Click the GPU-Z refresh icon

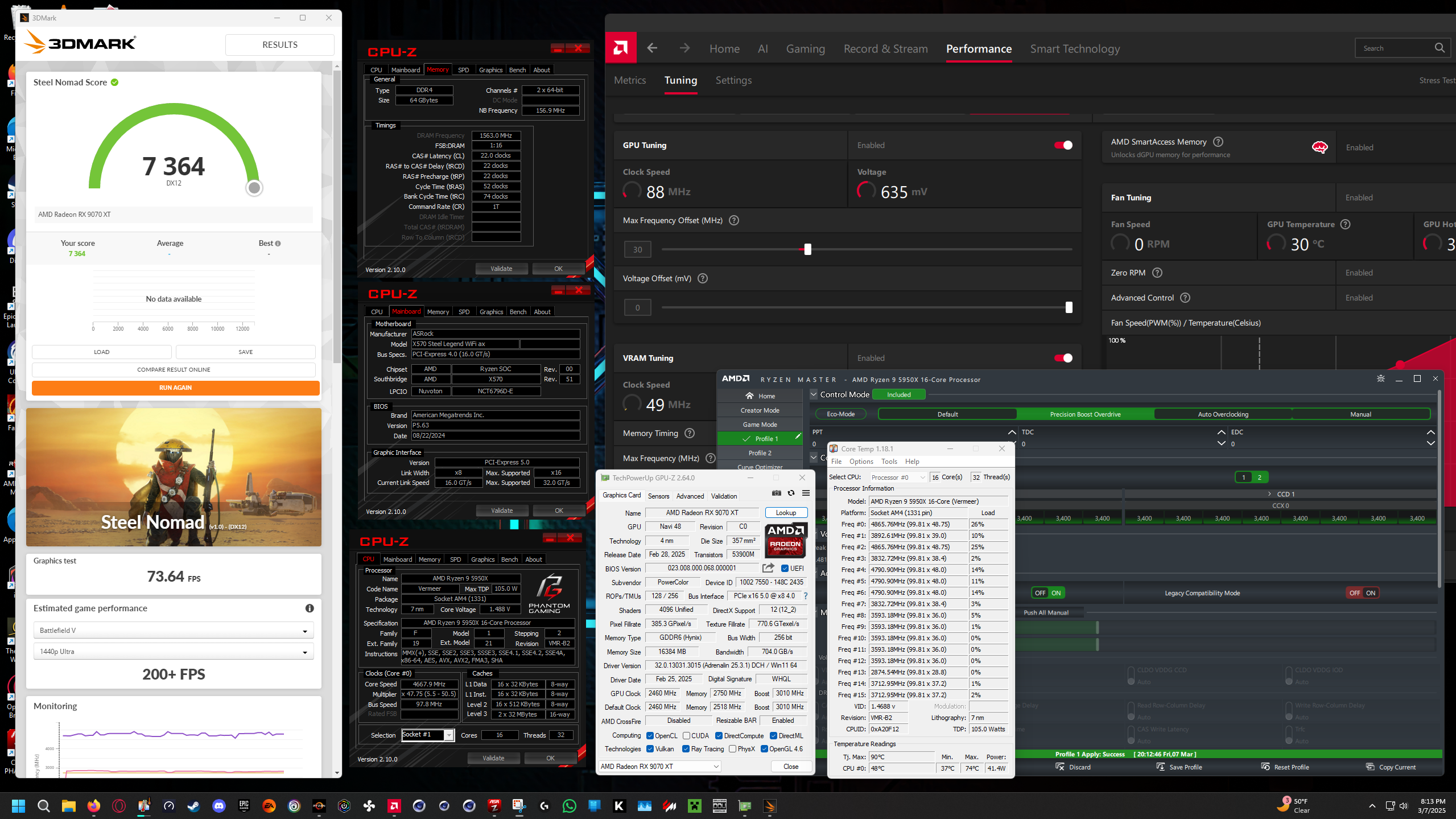tap(791, 493)
